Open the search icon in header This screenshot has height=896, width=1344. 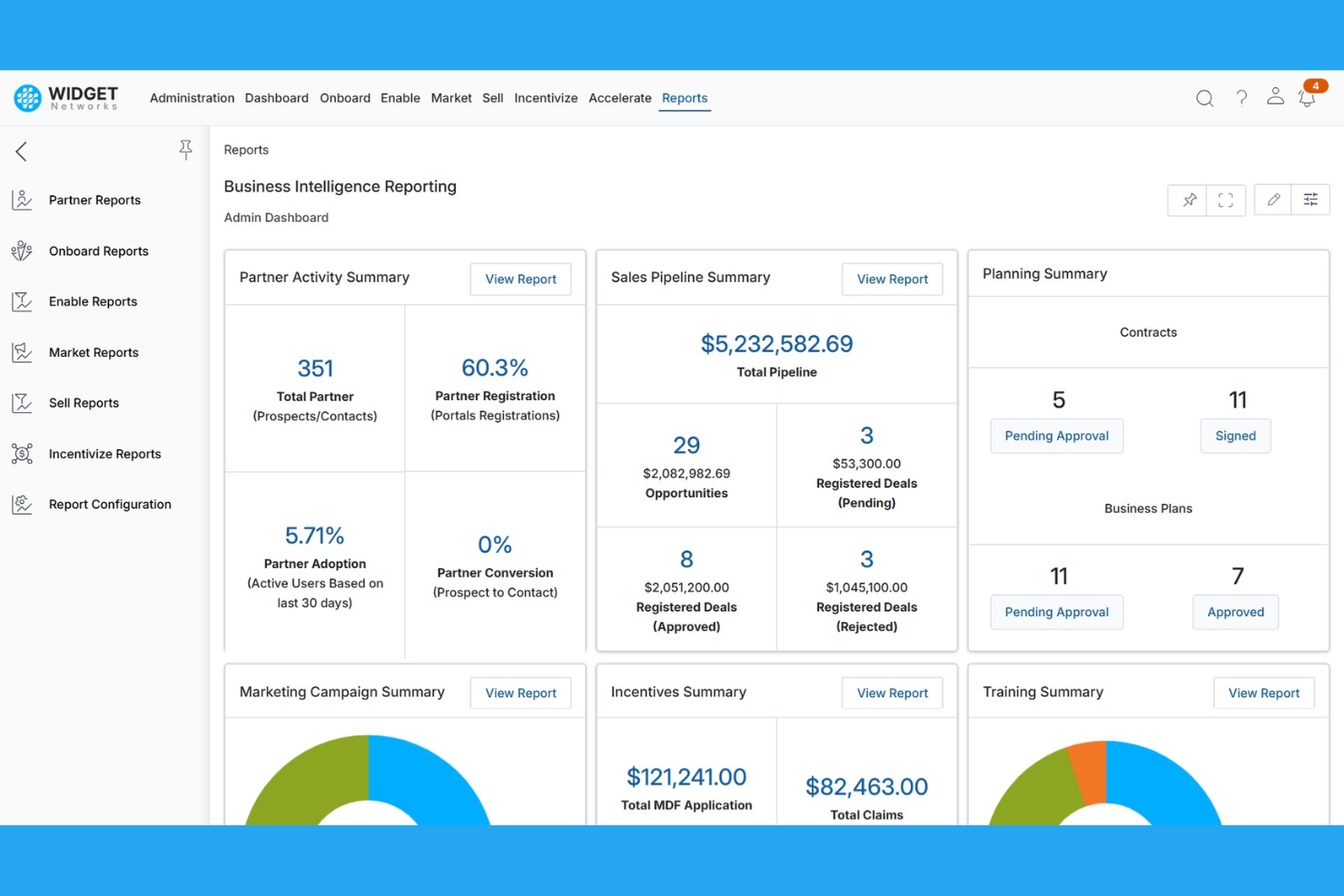pyautogui.click(x=1204, y=98)
